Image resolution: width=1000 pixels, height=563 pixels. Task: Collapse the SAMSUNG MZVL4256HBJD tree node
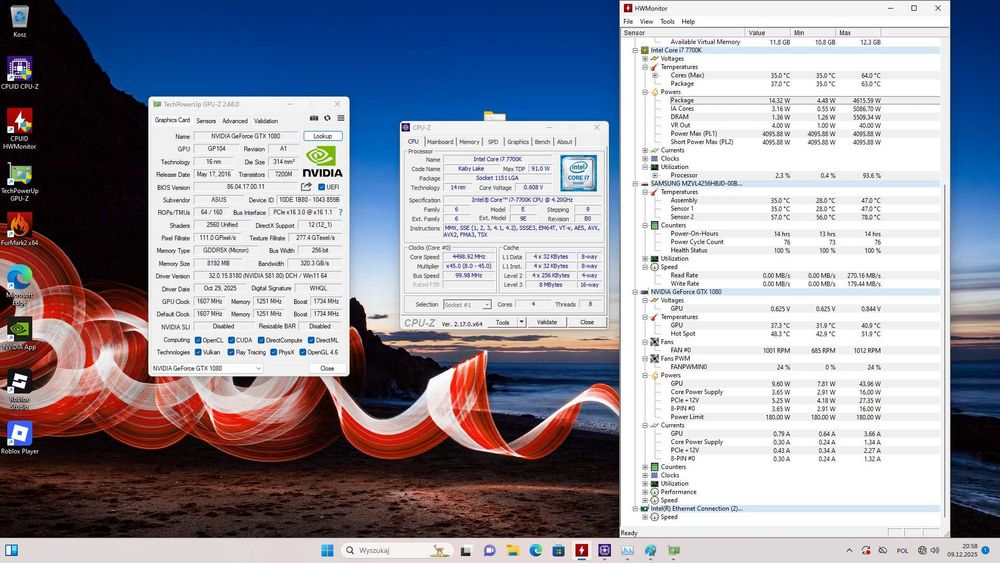[635, 184]
